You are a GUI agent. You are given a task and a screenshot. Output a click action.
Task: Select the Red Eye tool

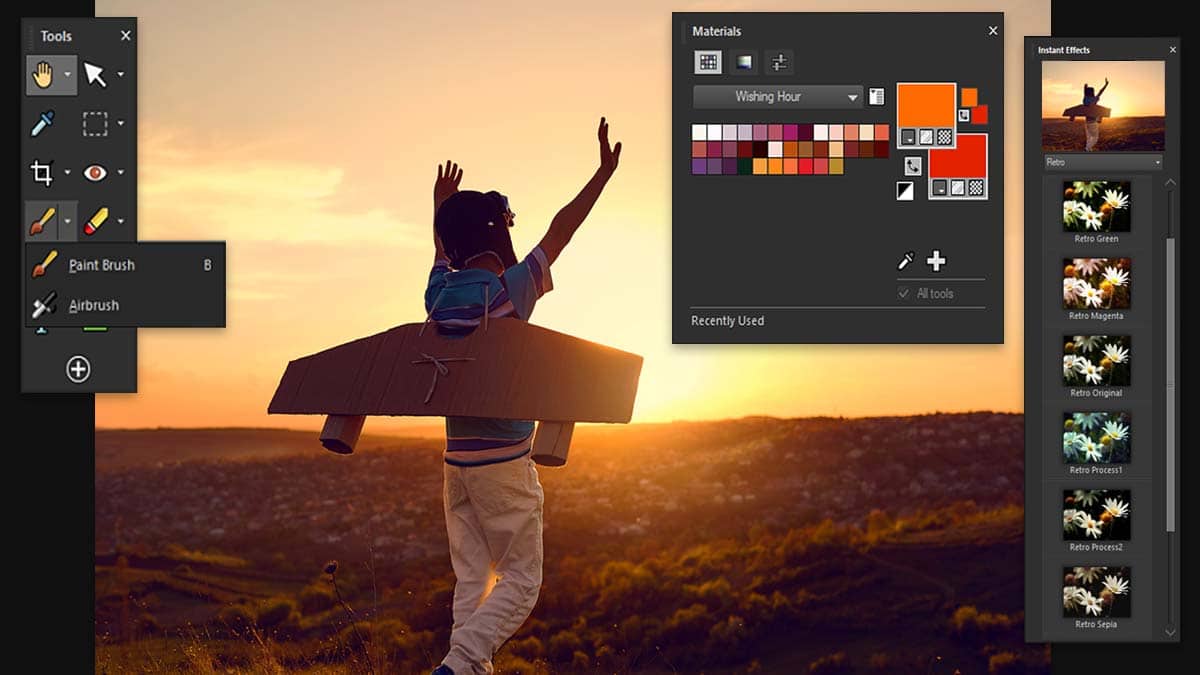click(x=95, y=173)
